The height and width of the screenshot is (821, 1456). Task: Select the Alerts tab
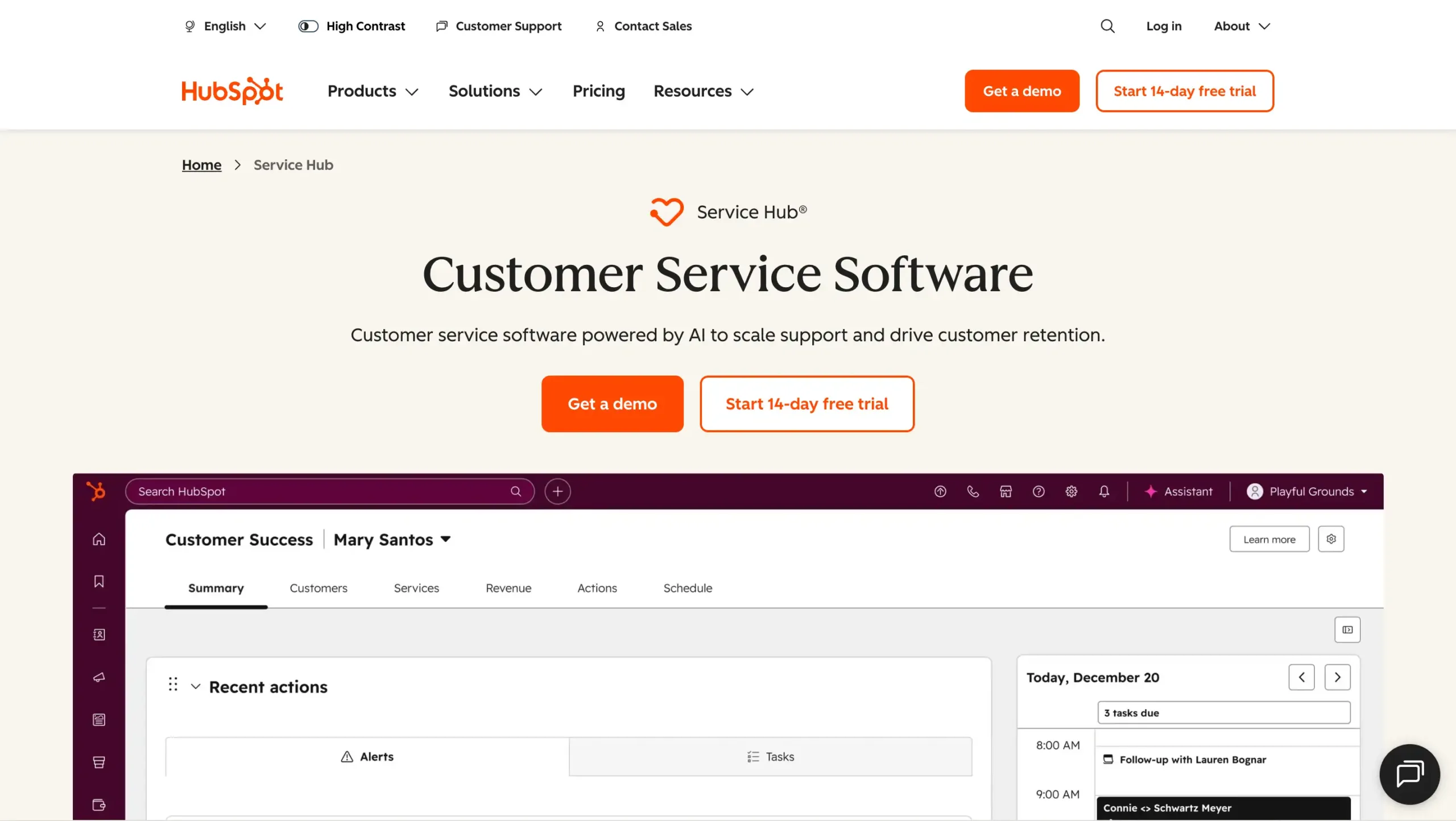click(367, 756)
